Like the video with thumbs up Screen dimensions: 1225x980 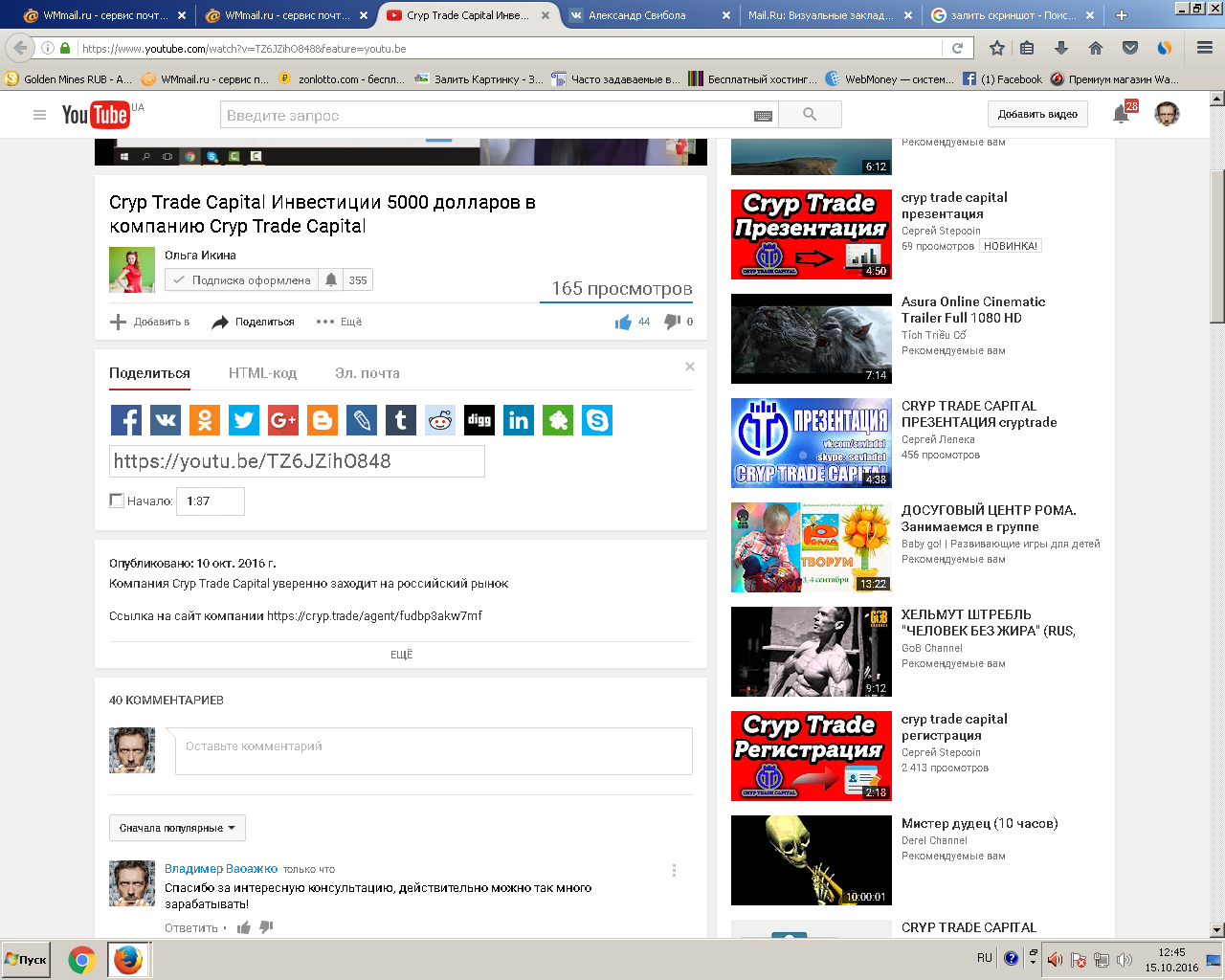point(624,322)
